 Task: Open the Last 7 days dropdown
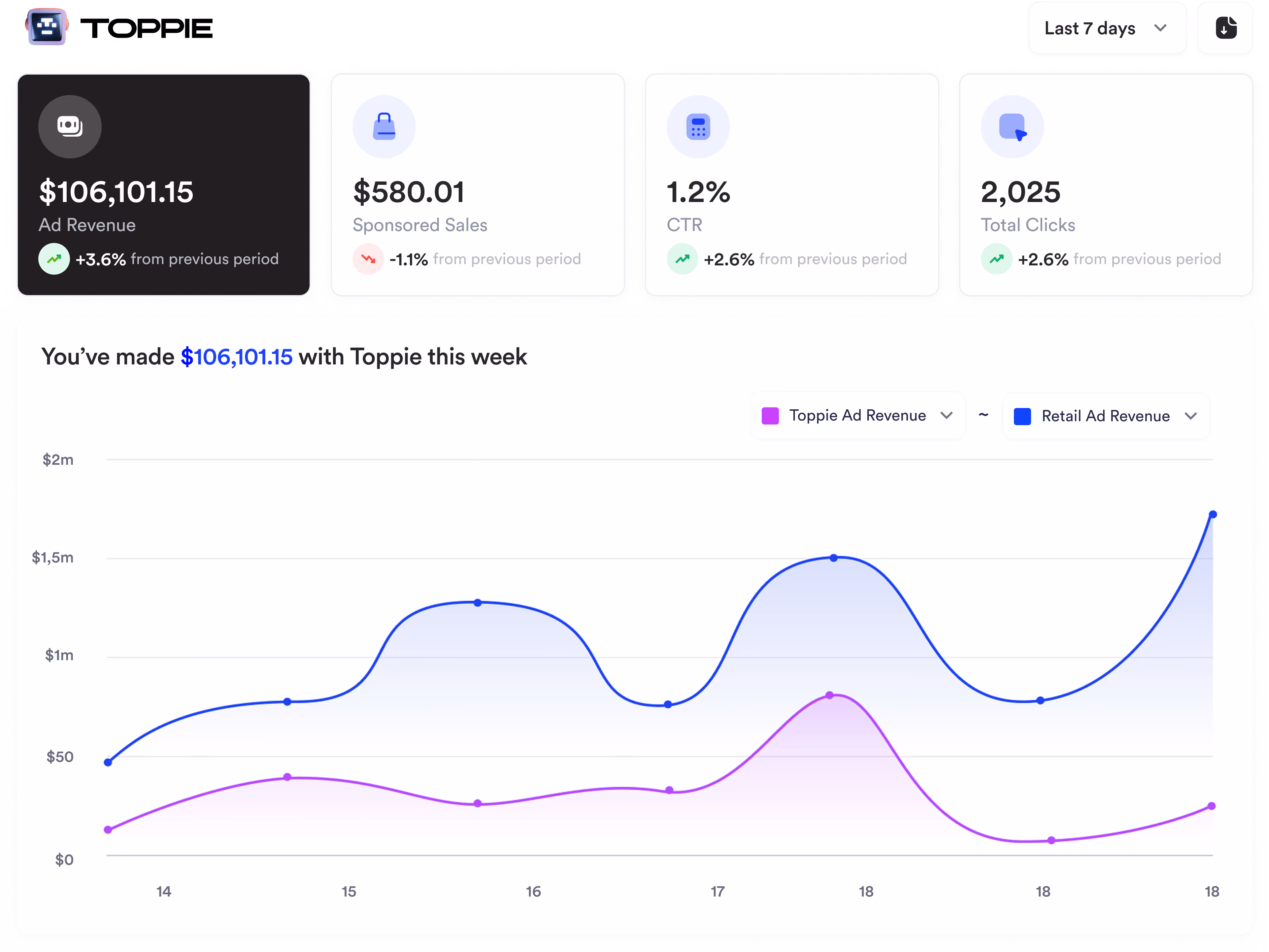pos(1106,28)
